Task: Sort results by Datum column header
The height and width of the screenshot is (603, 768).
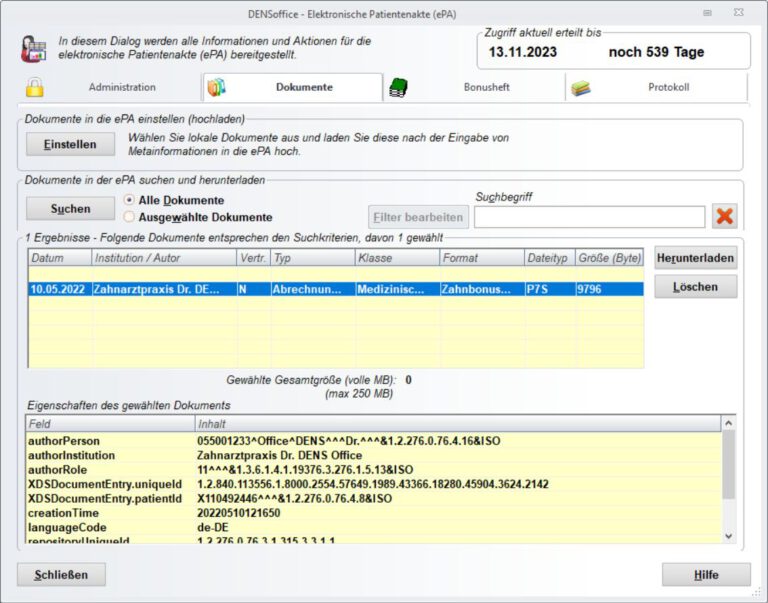Action: 60,258
